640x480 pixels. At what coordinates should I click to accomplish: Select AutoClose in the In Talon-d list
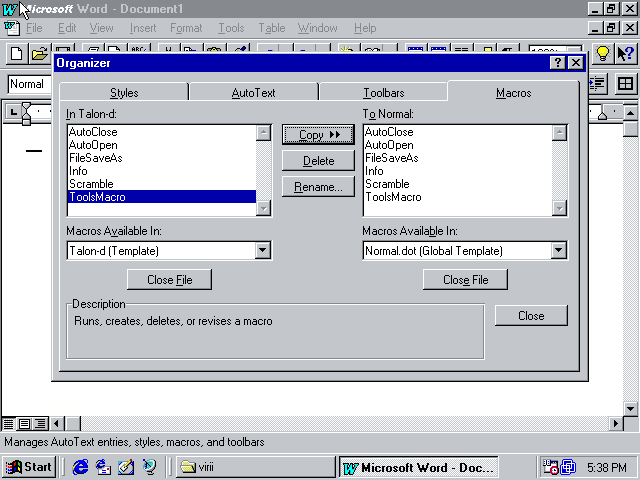tap(162, 132)
